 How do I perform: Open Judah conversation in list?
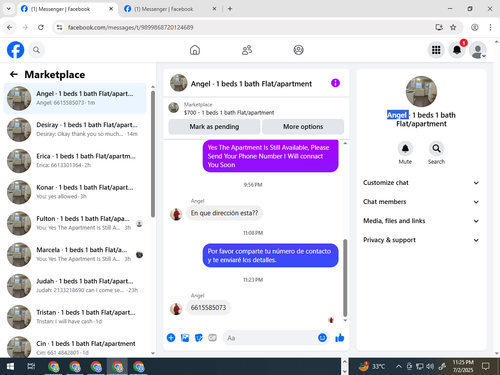pos(75,286)
